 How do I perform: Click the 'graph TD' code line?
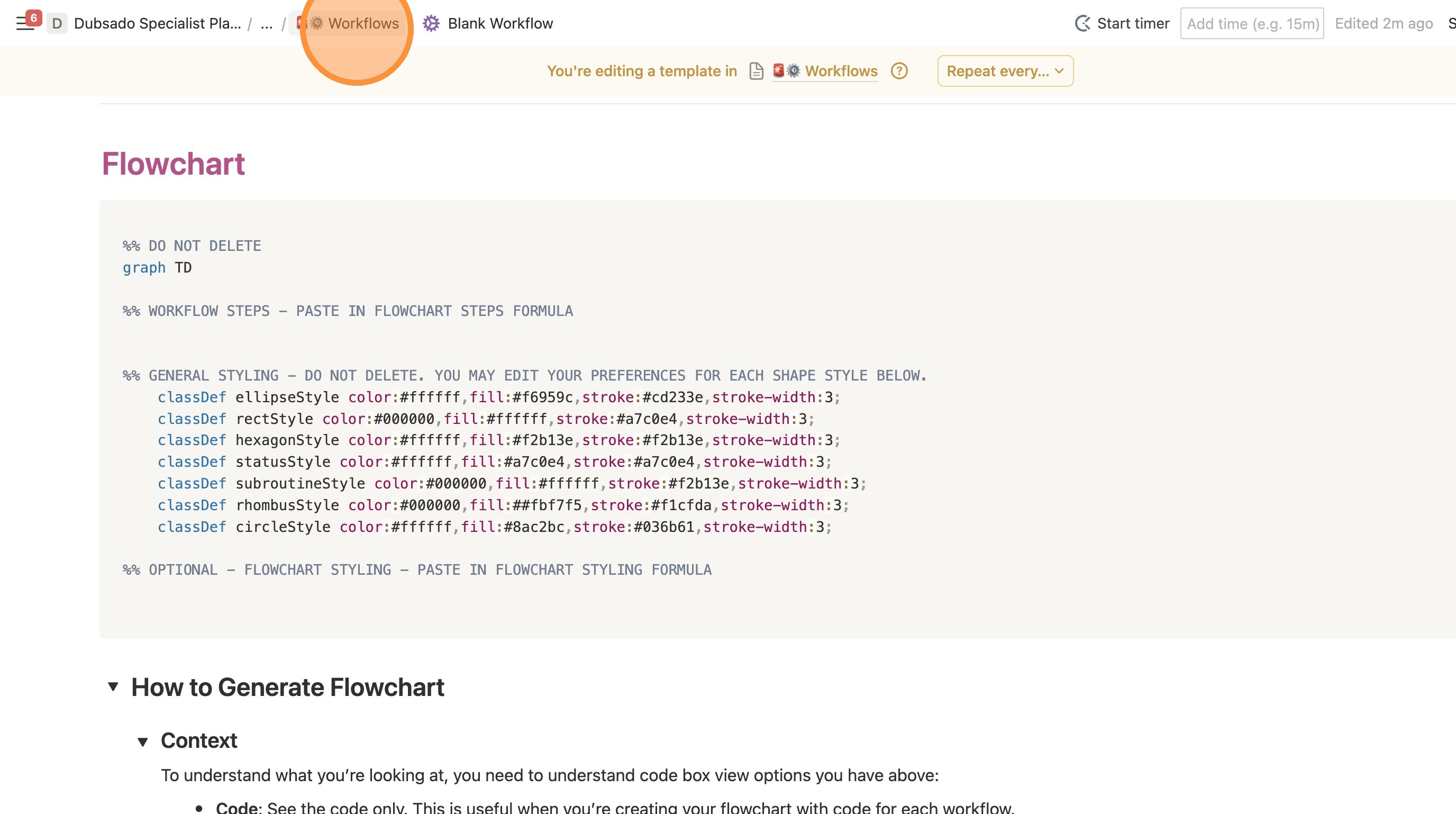click(x=157, y=267)
